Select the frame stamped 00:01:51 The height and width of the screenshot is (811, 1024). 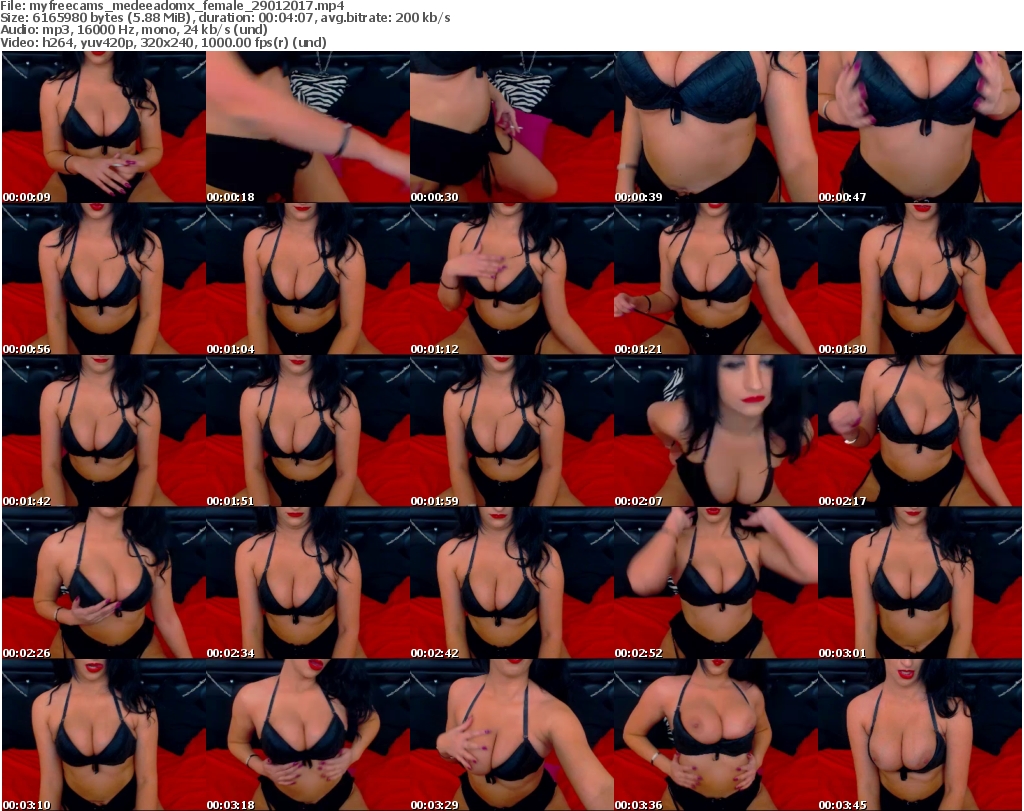coord(308,431)
